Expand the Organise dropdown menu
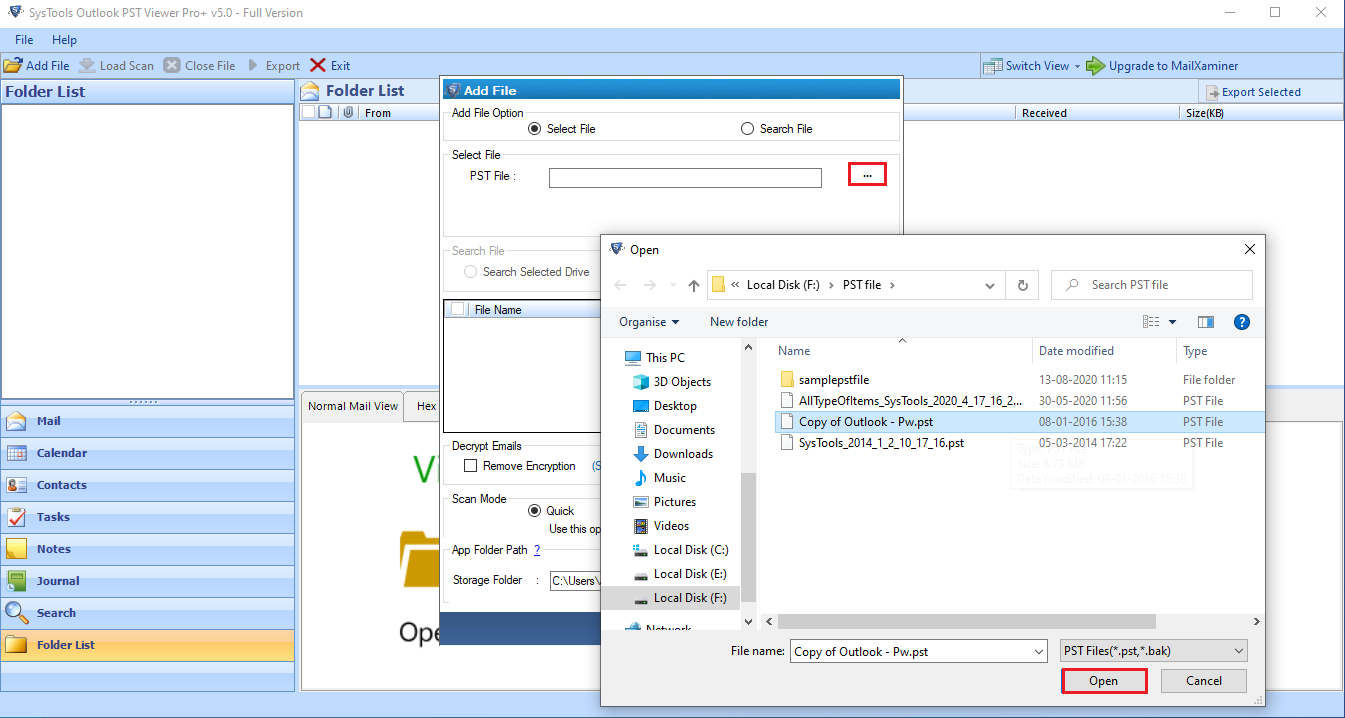Image resolution: width=1345 pixels, height=718 pixels. pyautogui.click(x=649, y=322)
